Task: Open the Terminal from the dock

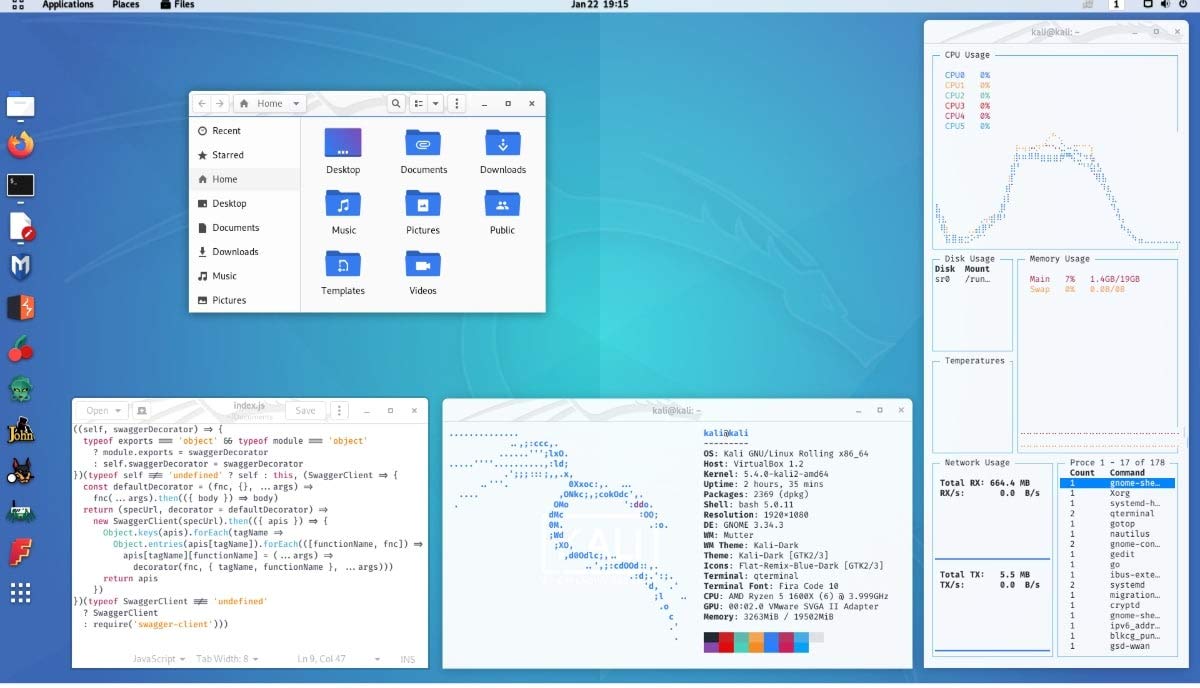Action: [20, 185]
